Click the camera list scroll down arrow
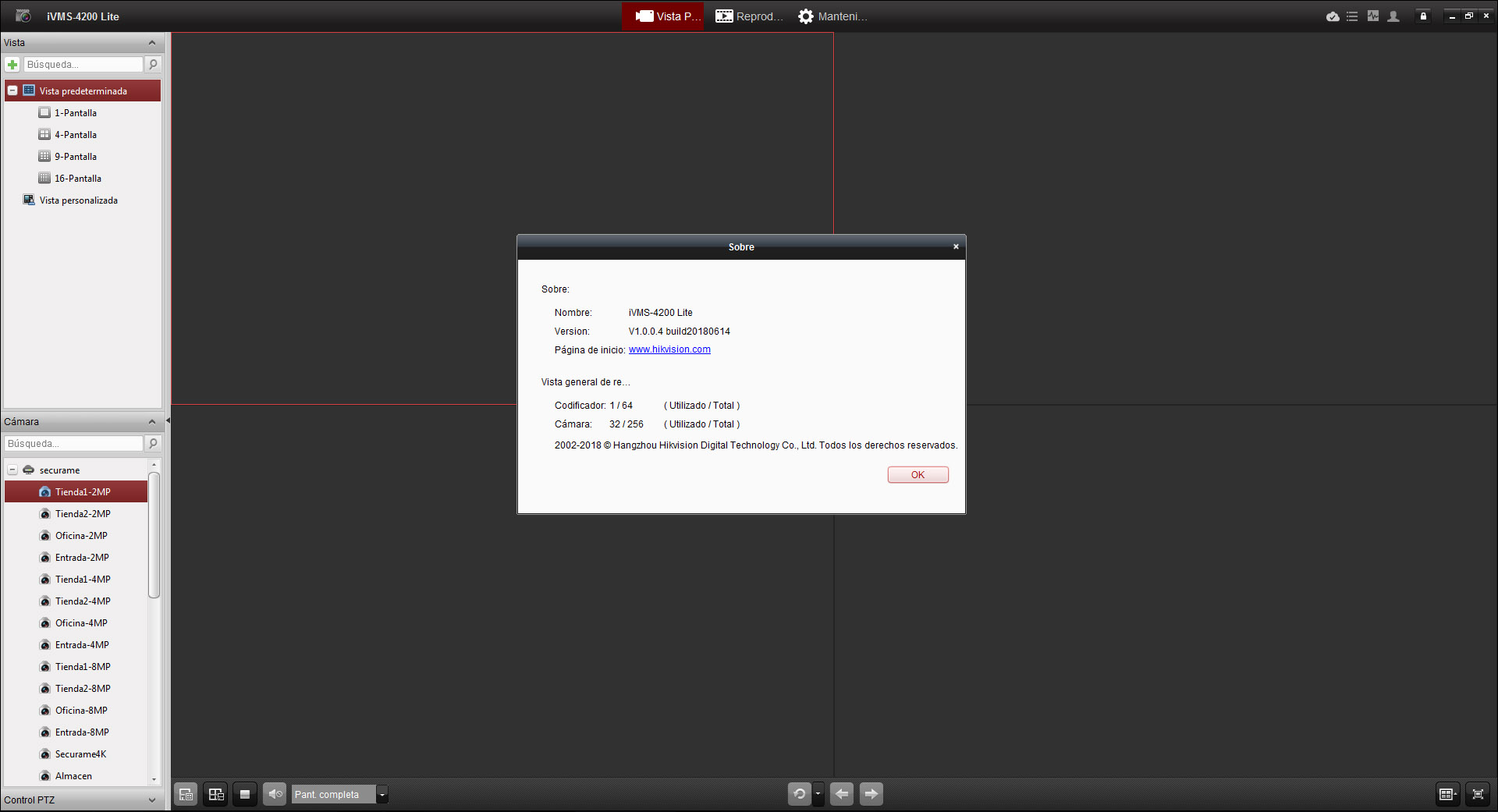 click(154, 779)
